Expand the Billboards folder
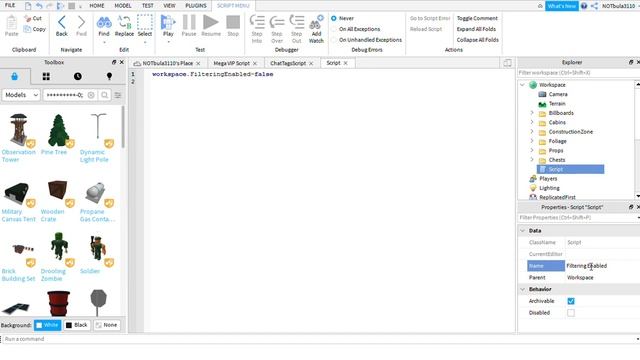The image size is (640, 360). [532, 113]
